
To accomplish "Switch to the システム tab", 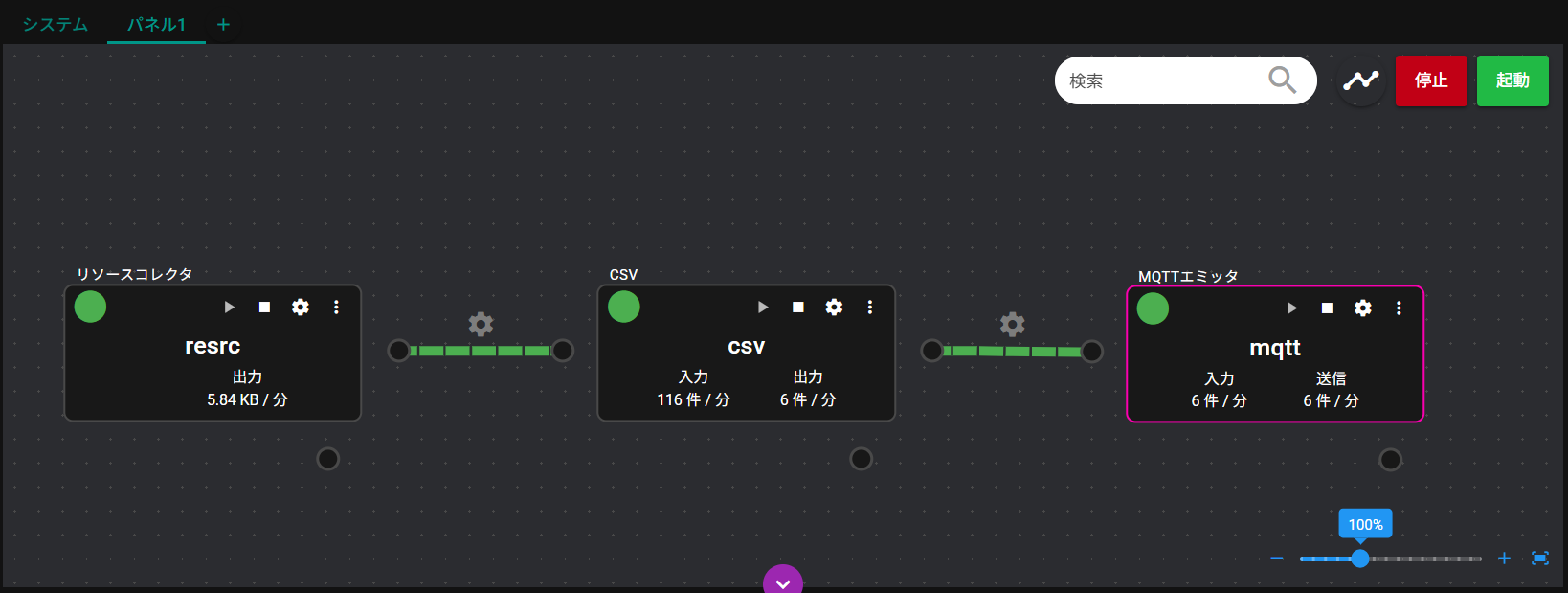I will 56,24.
